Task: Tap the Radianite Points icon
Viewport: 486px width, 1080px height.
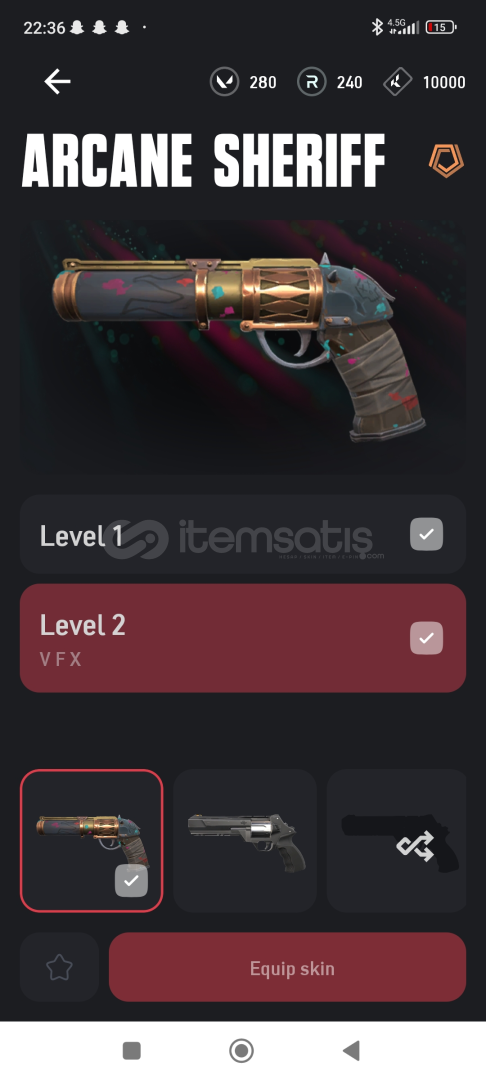Action: click(x=312, y=83)
